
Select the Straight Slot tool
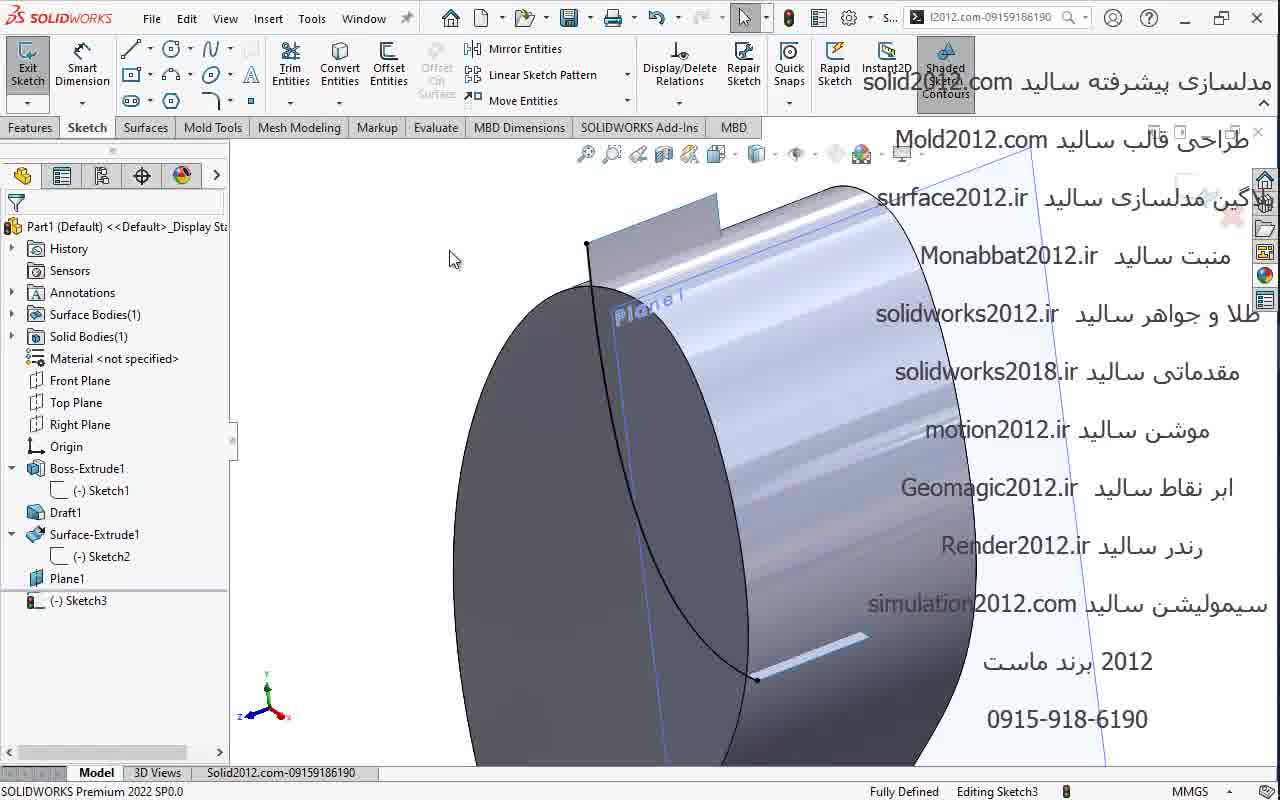click(x=130, y=101)
